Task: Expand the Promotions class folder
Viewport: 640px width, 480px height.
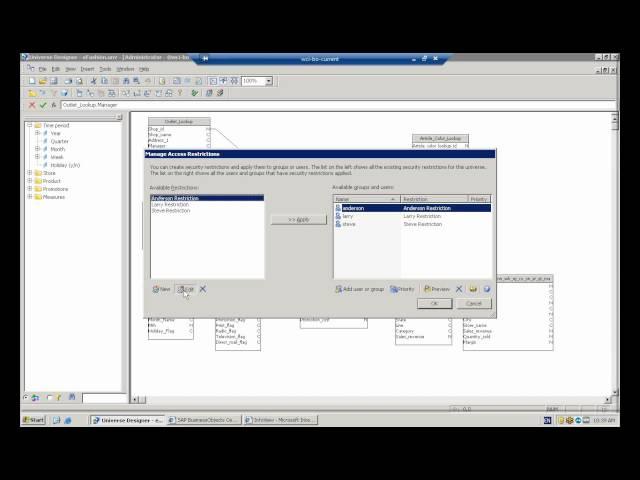Action: click(30, 189)
